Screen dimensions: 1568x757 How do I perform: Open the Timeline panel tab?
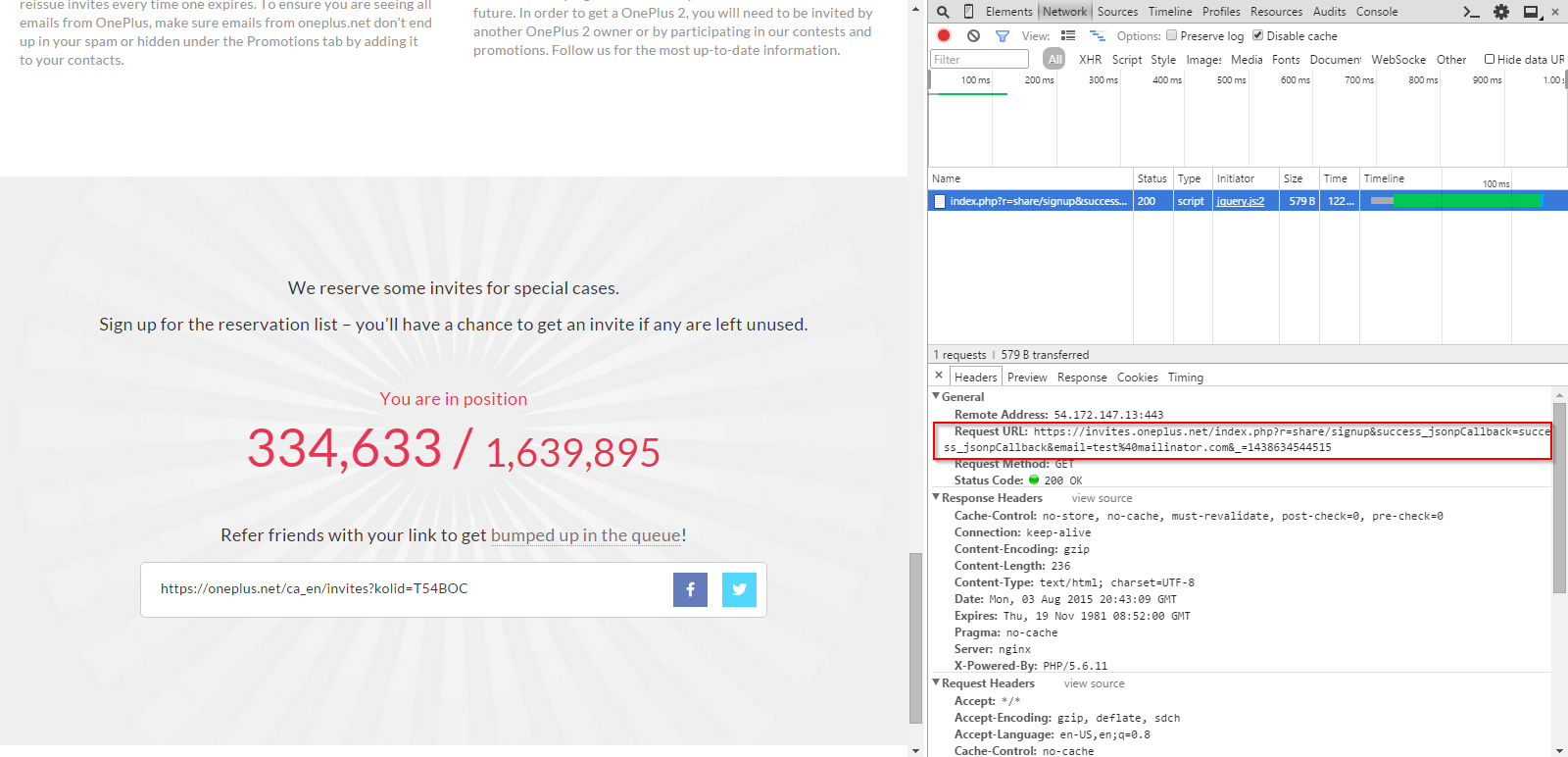[x=1170, y=12]
